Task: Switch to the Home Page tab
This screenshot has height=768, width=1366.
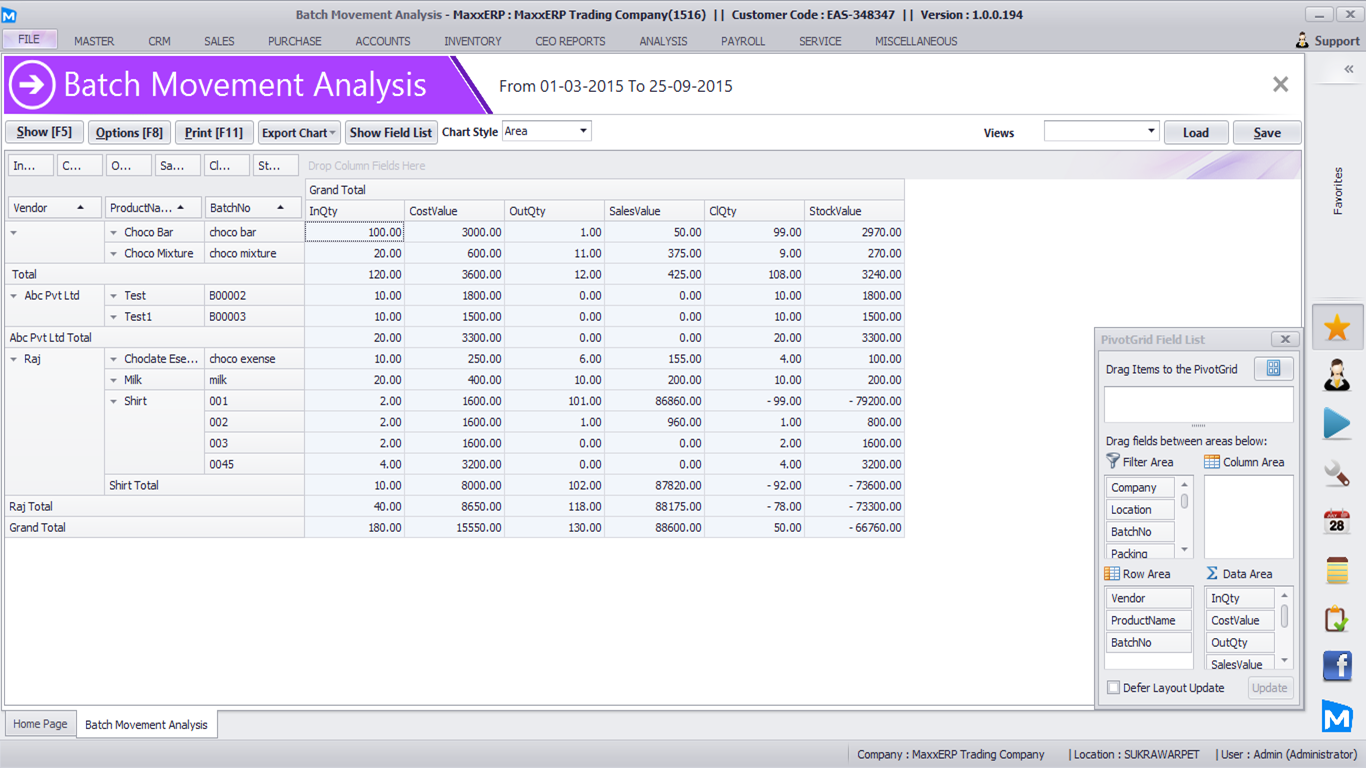Action: click(40, 724)
